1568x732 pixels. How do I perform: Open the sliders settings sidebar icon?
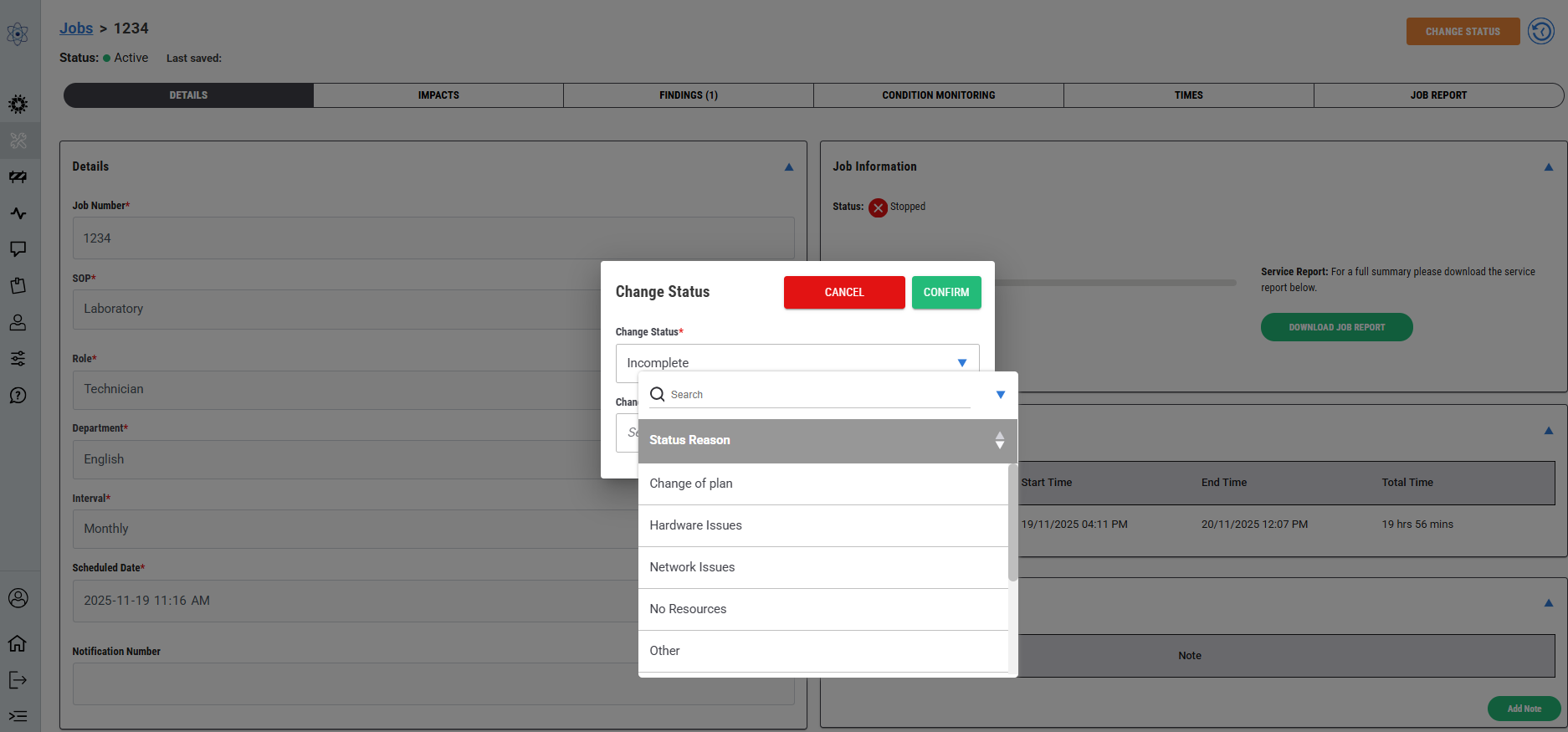click(x=18, y=359)
